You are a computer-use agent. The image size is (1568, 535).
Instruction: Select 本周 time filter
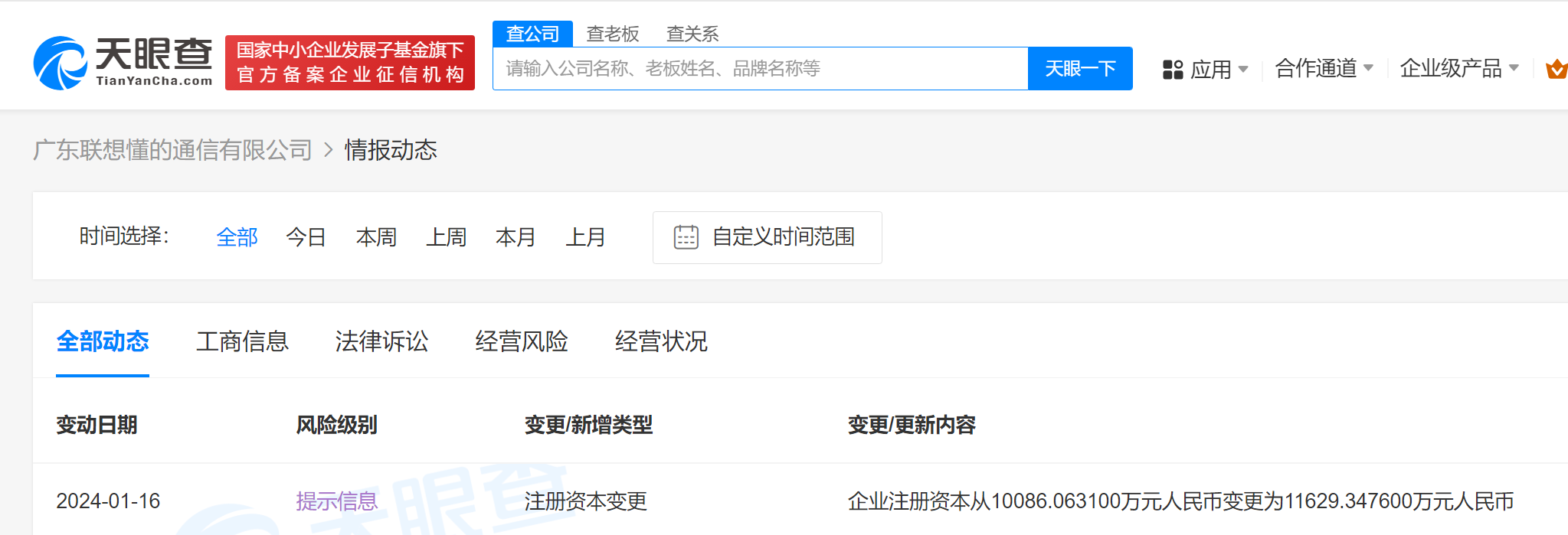click(x=376, y=237)
